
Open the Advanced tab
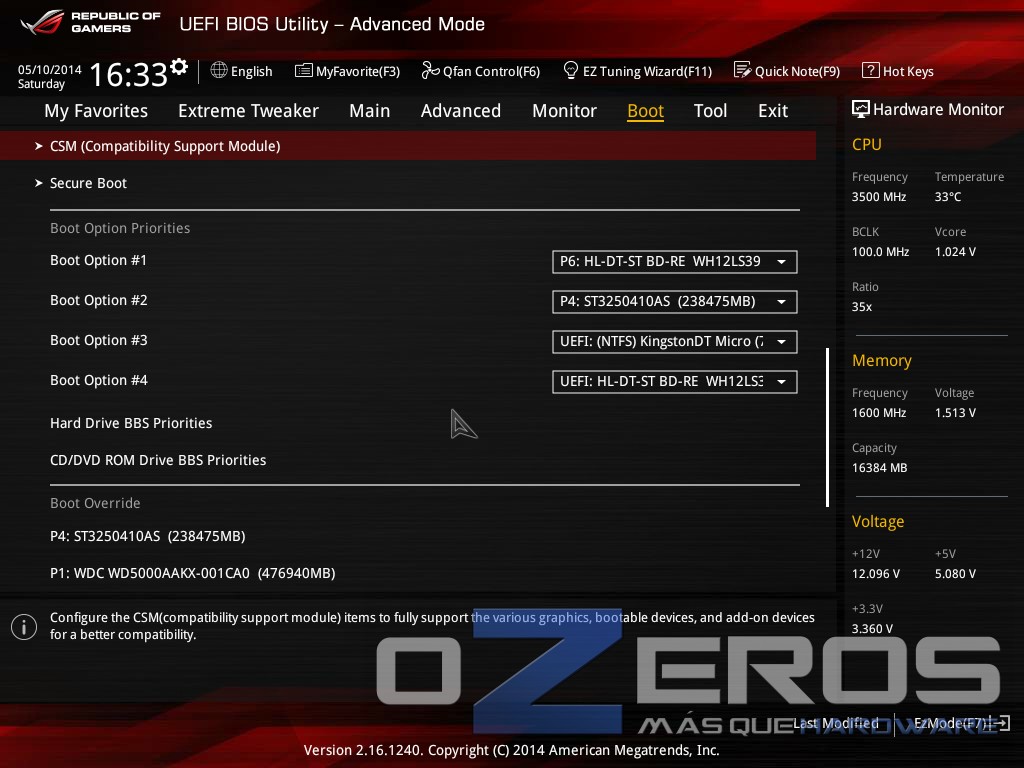(460, 111)
